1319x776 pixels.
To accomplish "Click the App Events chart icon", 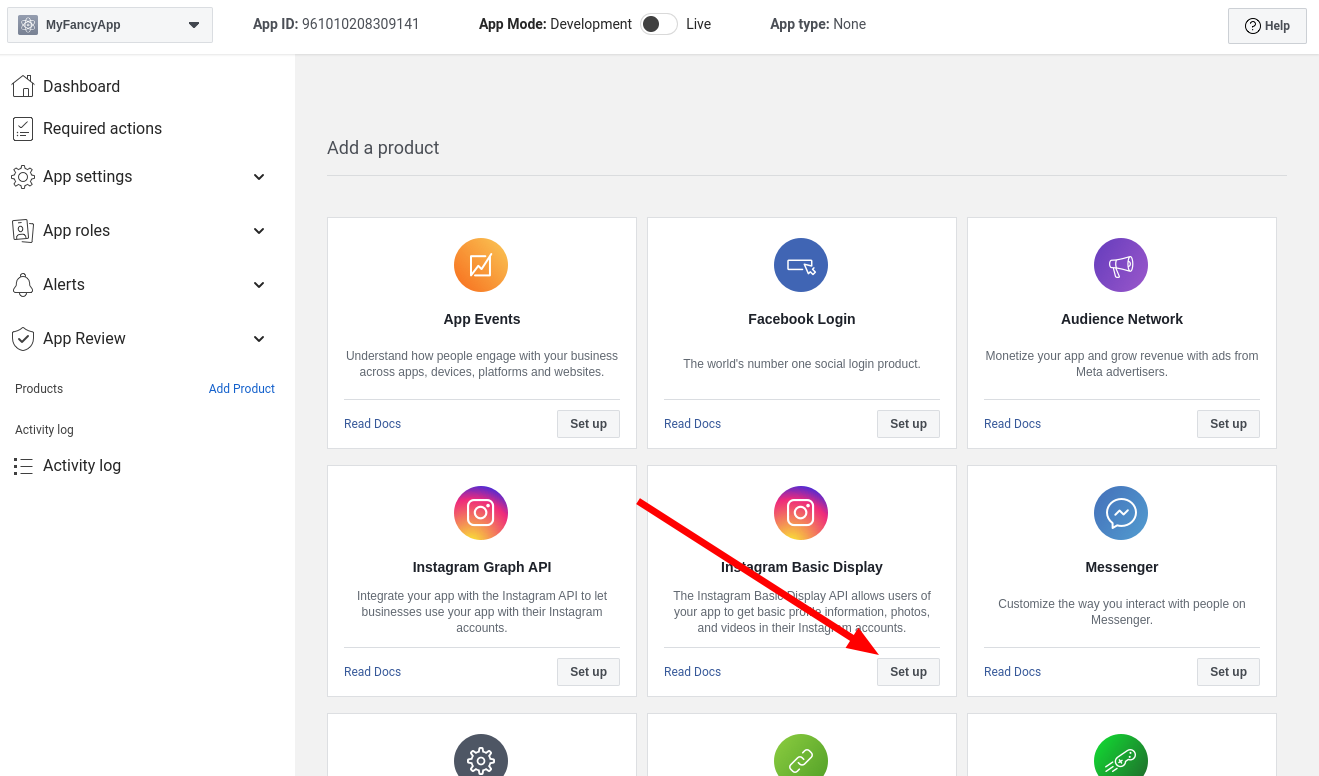I will tap(481, 265).
